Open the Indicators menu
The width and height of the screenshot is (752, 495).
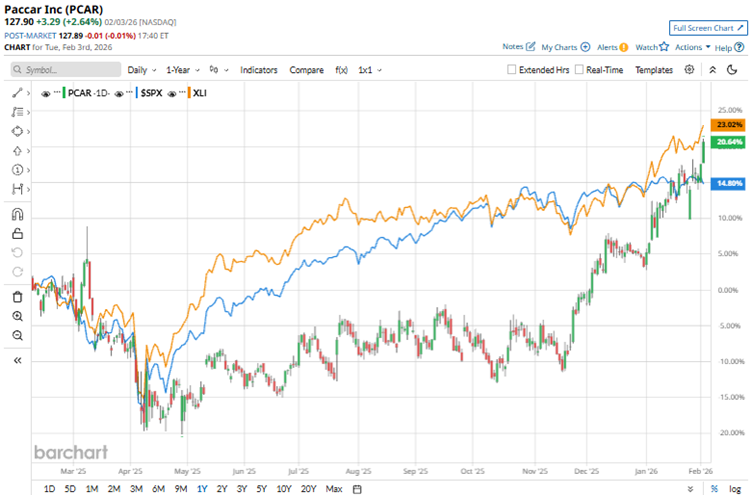[x=259, y=70]
